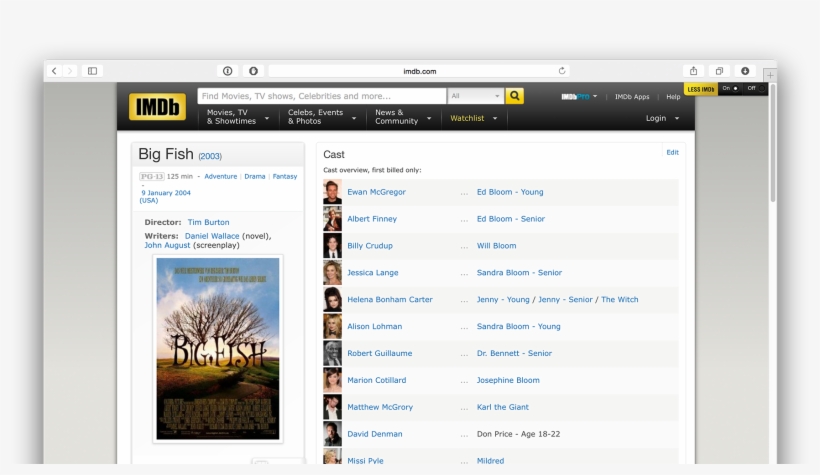Screen dimensions: 820x475
Task: Open Missi Pyle name link
Action: pos(365,460)
